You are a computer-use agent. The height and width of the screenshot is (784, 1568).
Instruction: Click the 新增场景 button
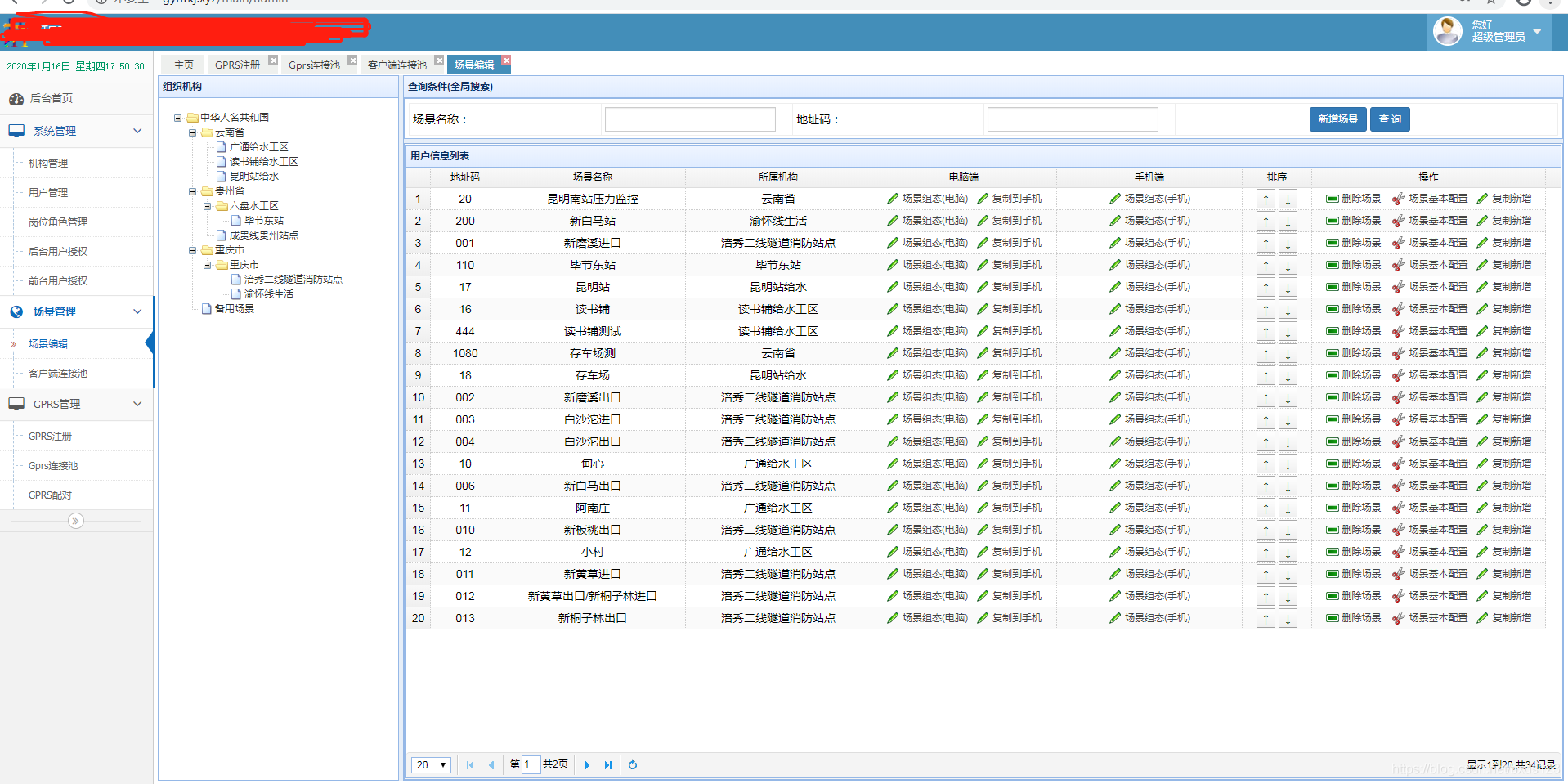(1337, 119)
